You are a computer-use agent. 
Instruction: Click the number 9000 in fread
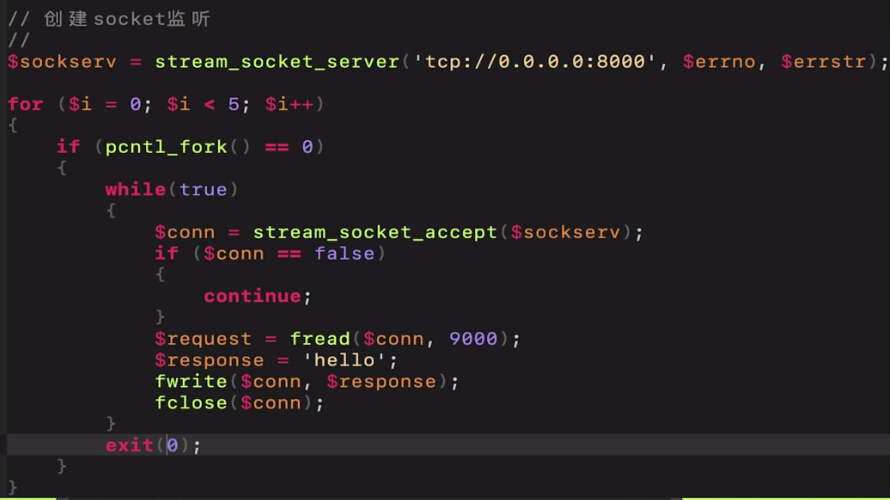click(x=473, y=339)
